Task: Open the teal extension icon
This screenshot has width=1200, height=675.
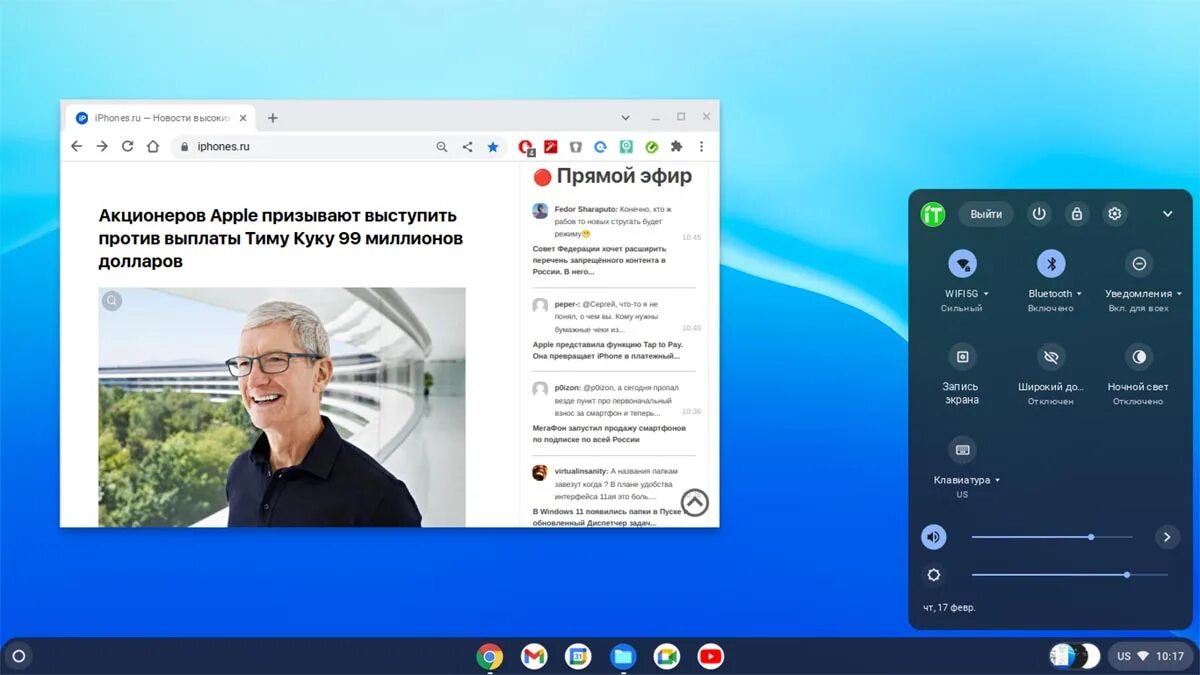Action: click(626, 146)
